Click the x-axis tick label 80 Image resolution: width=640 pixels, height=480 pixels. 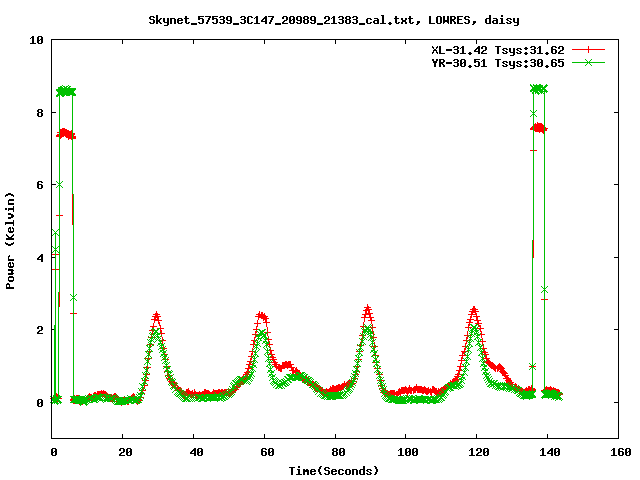(338, 452)
